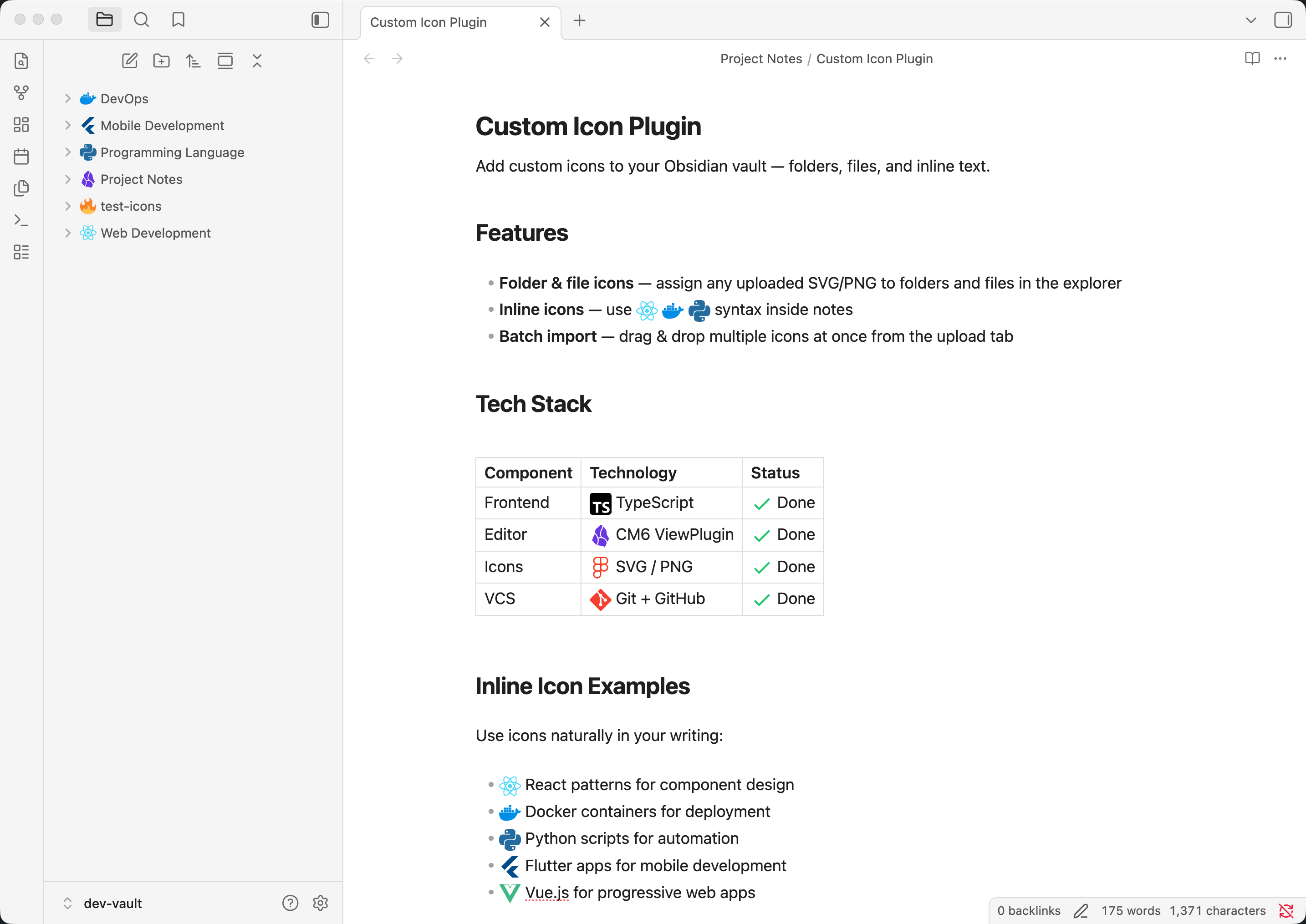Viewport: 1306px width, 924px height.
Task: Open the quick switcher icon
Action: pos(21,61)
